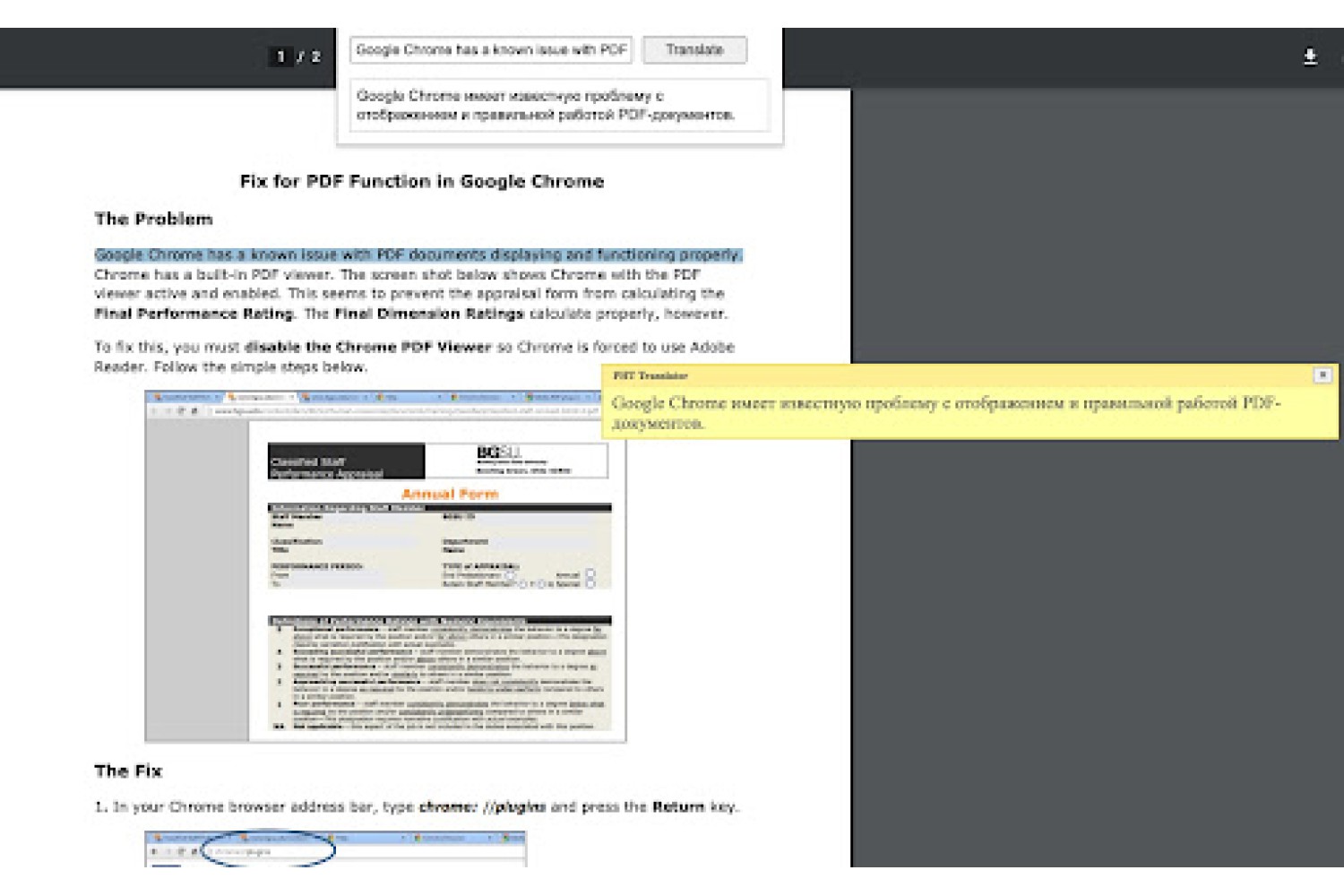Click the Annual Form screenshot image
Viewport: 1344px width, 896px height.
(x=386, y=566)
